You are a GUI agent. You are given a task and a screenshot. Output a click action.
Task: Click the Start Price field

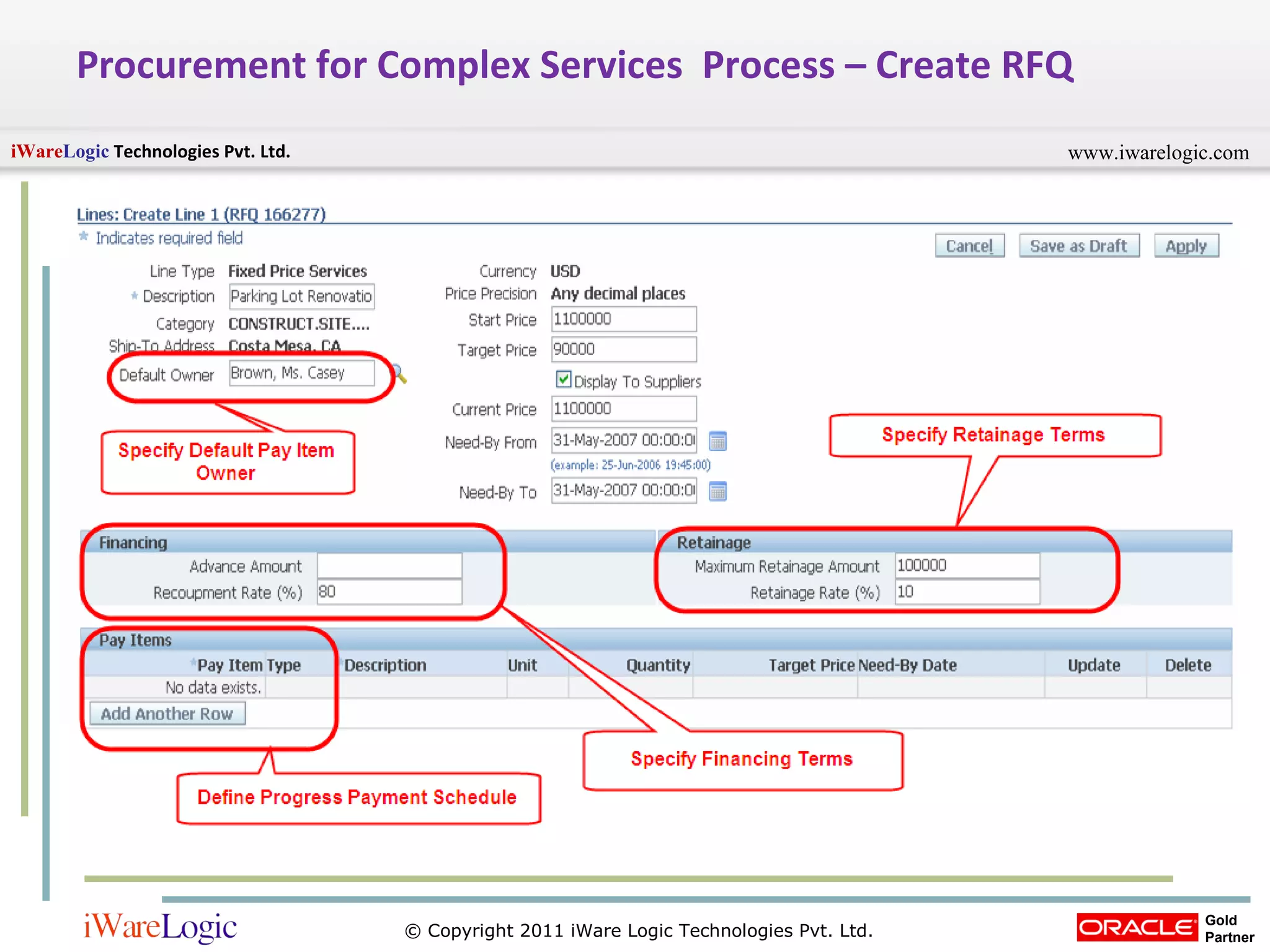coord(624,319)
